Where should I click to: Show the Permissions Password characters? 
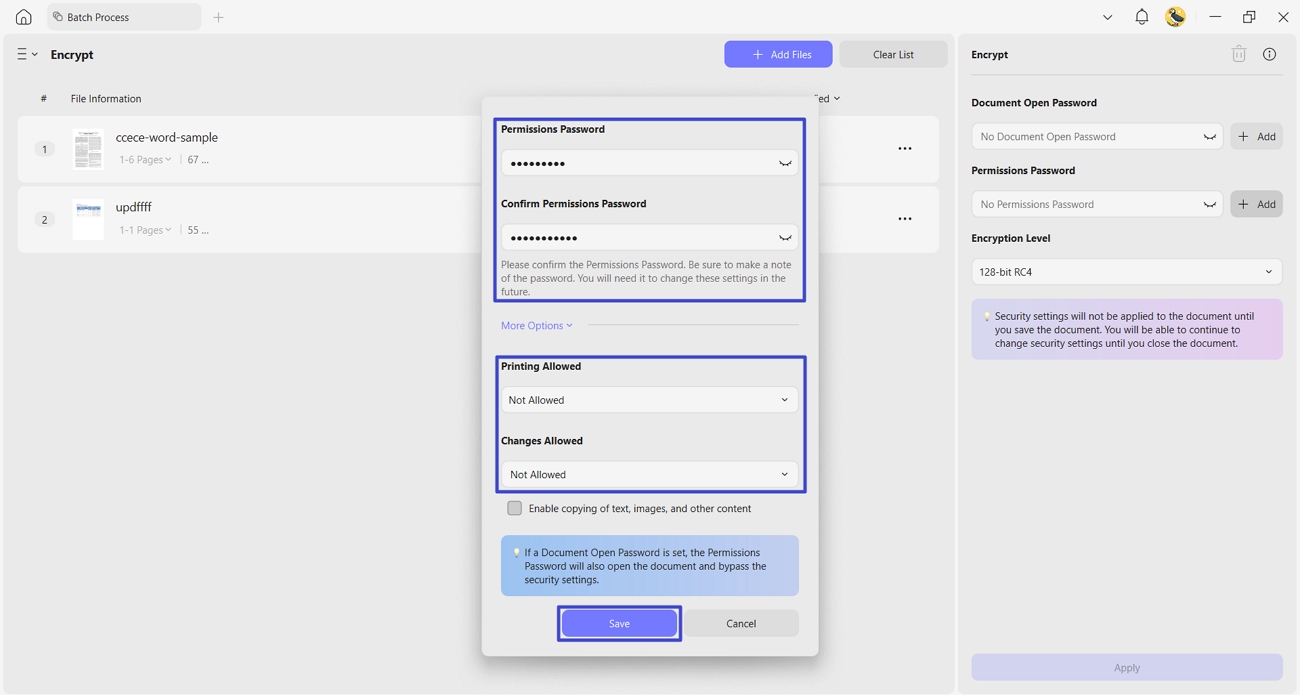point(785,163)
